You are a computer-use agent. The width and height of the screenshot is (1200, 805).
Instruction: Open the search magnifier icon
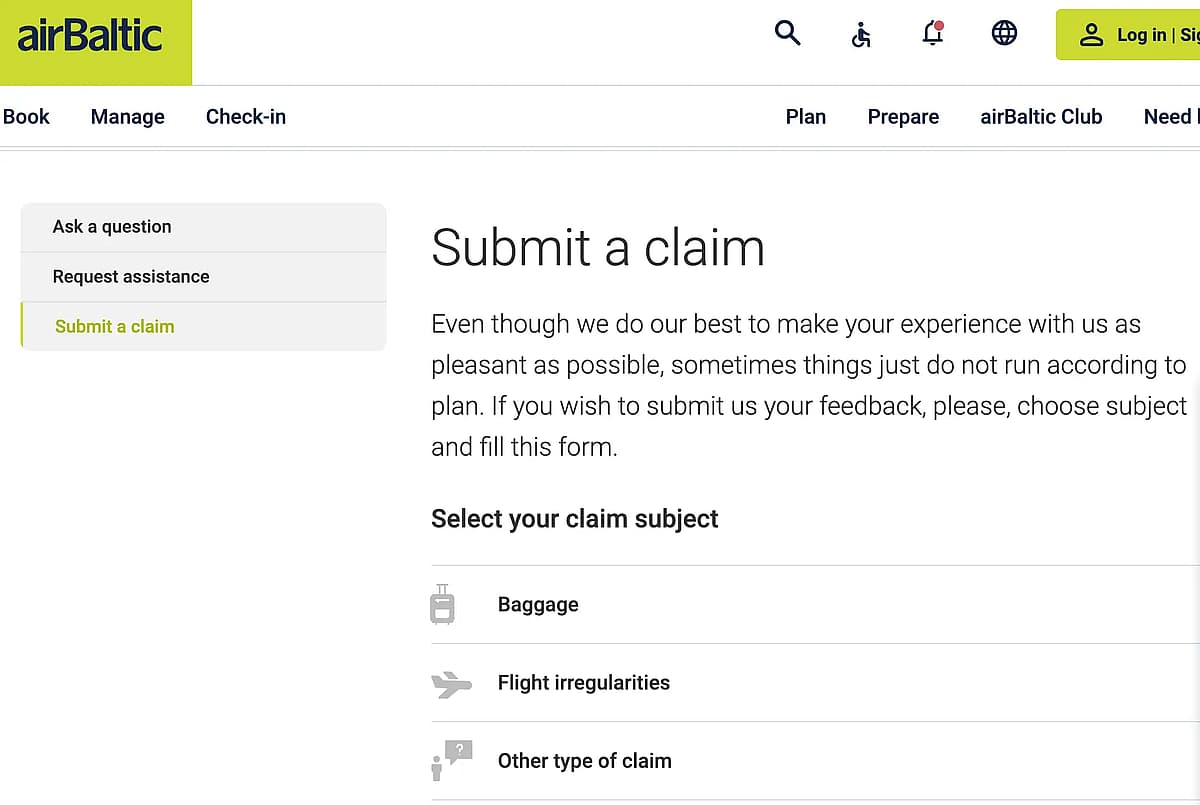(788, 34)
